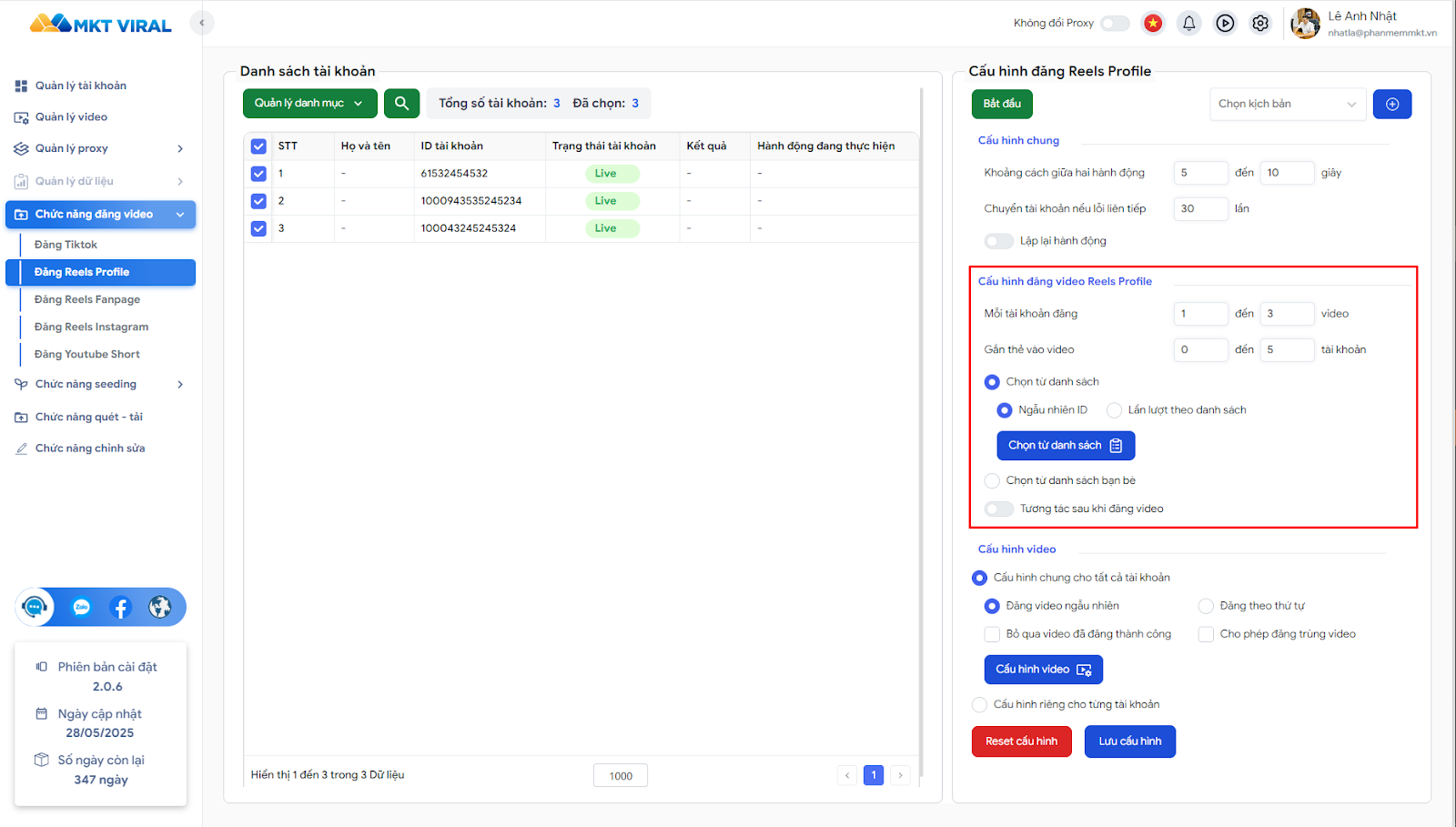Viewport: 1456px width, 827px height.
Task: Expand the Quản lý proxy submenu arrow
Action: click(x=180, y=148)
